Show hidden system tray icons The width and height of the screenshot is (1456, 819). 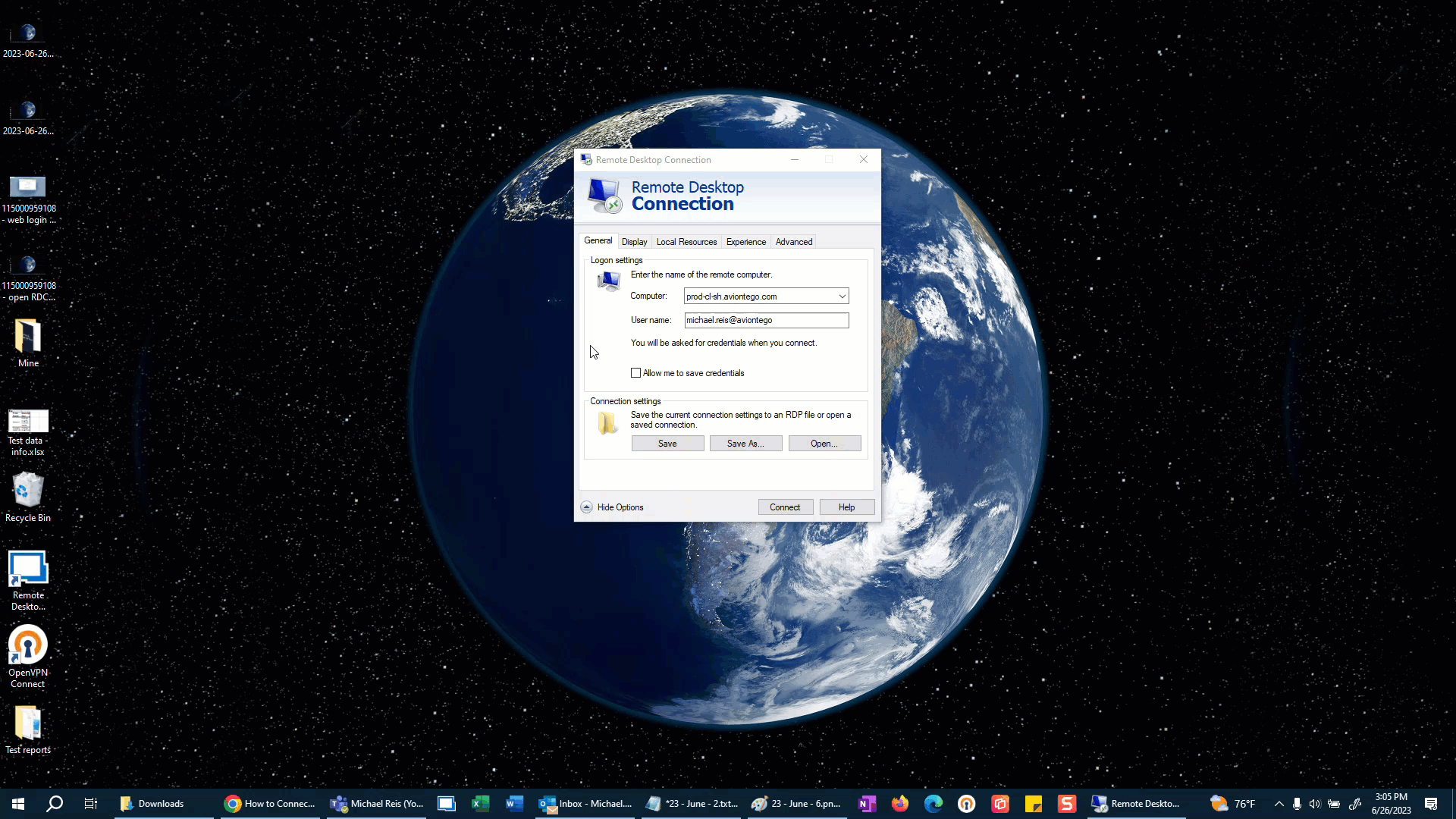tap(1279, 804)
